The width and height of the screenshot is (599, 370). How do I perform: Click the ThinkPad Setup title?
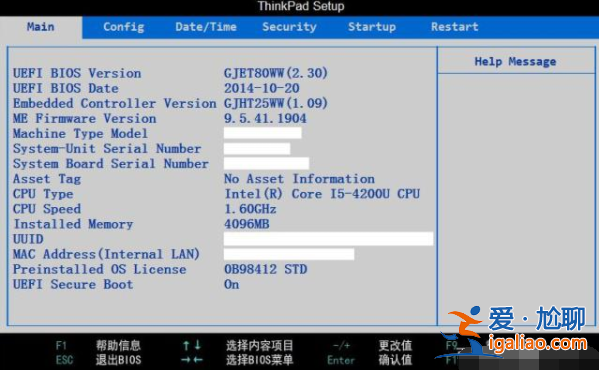click(x=301, y=6)
